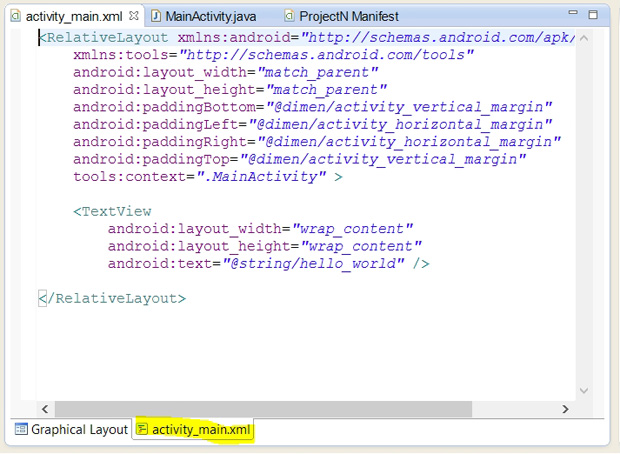Click the horizontal scrollbar left arrow
This screenshot has height=454, width=620.
pos(45,409)
